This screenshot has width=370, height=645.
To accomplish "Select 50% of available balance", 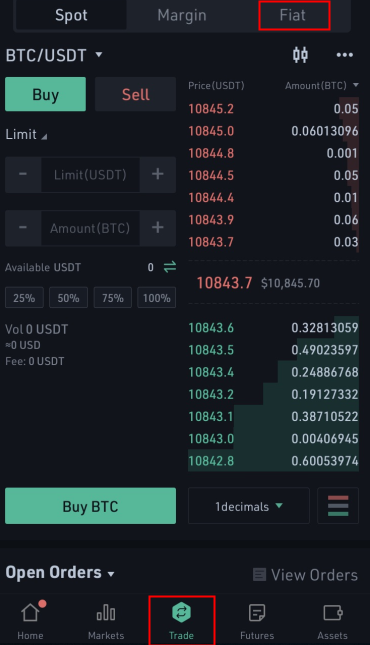I will 68,297.
